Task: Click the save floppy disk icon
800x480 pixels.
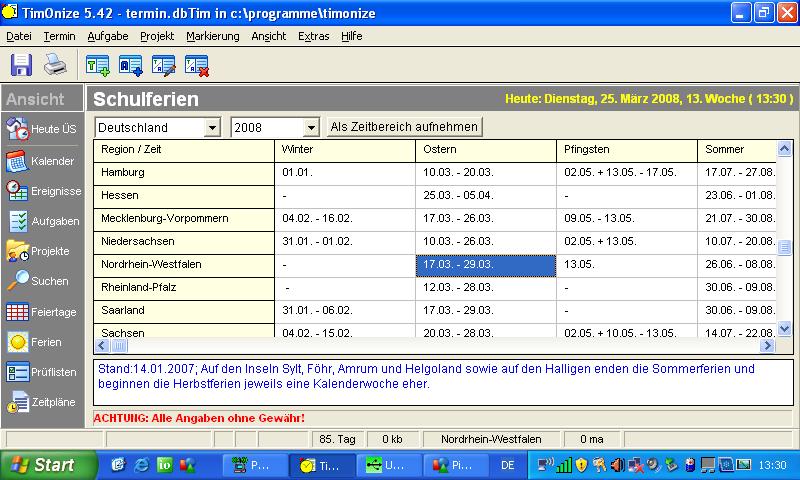Action: (22, 66)
